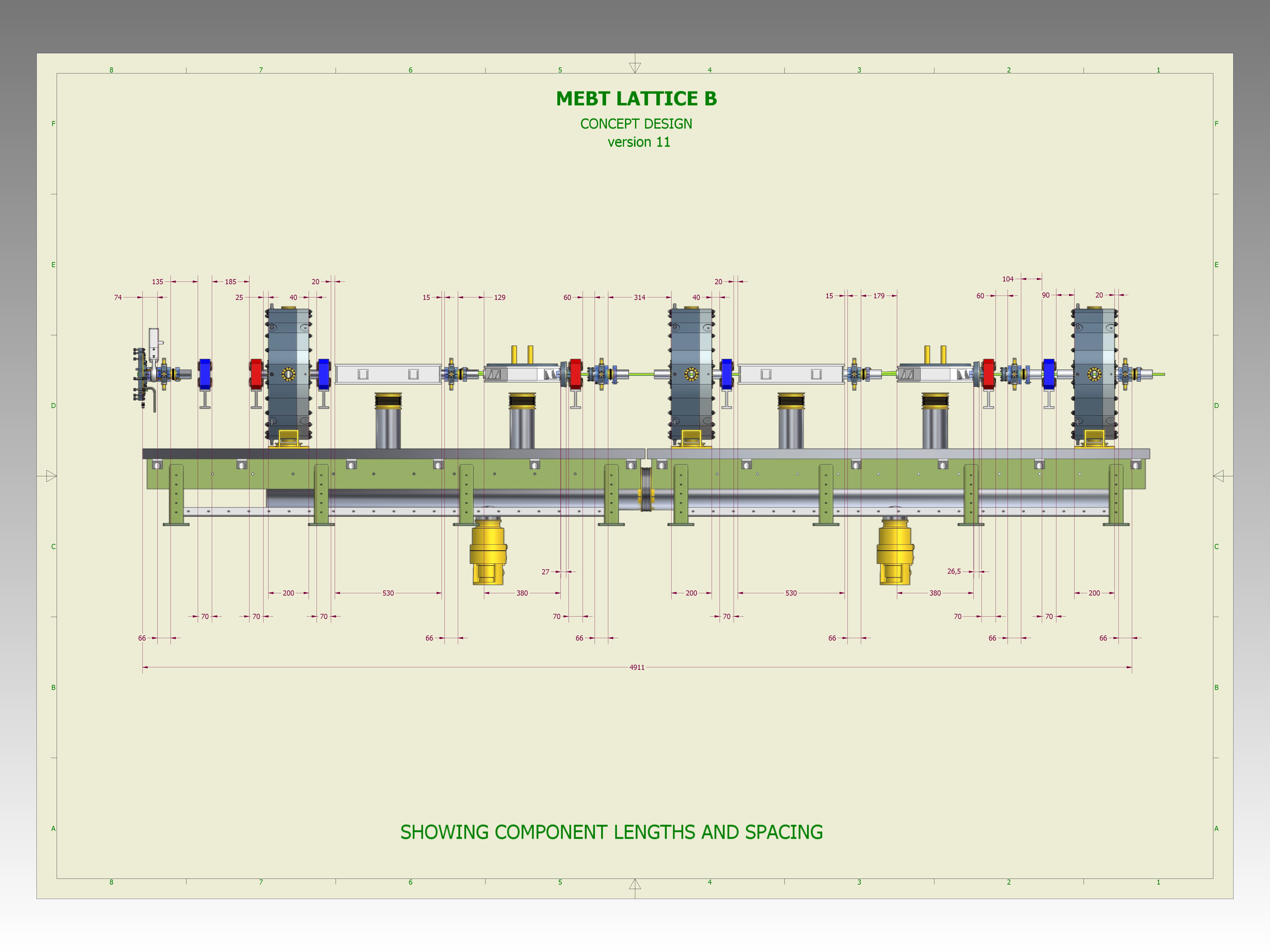Select the "90" dimension value

coord(1046,295)
